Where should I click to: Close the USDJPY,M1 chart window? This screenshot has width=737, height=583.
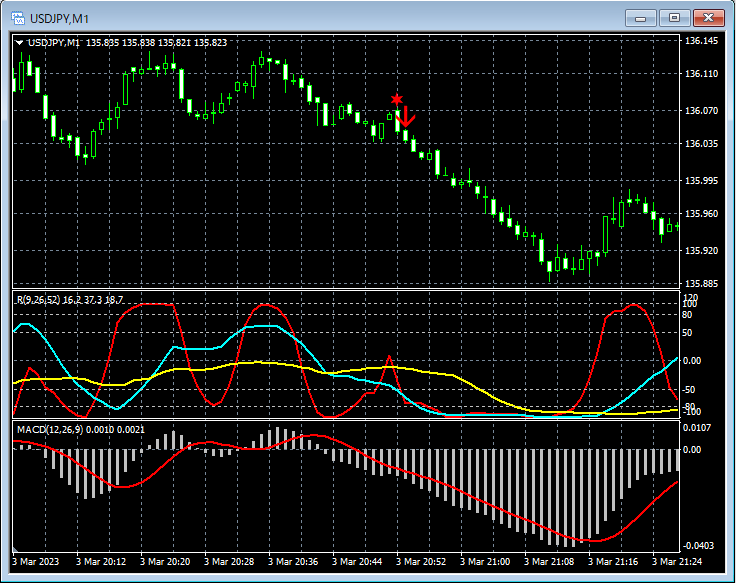click(x=709, y=17)
